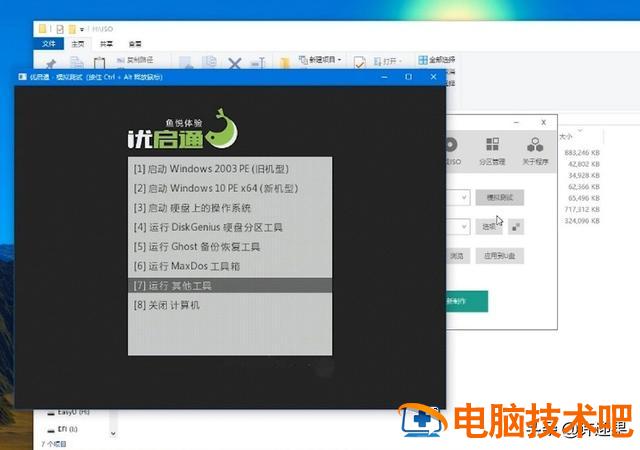Open the quick access toolbar customize arrow
Screen dimensions: 640x450
(82, 29)
